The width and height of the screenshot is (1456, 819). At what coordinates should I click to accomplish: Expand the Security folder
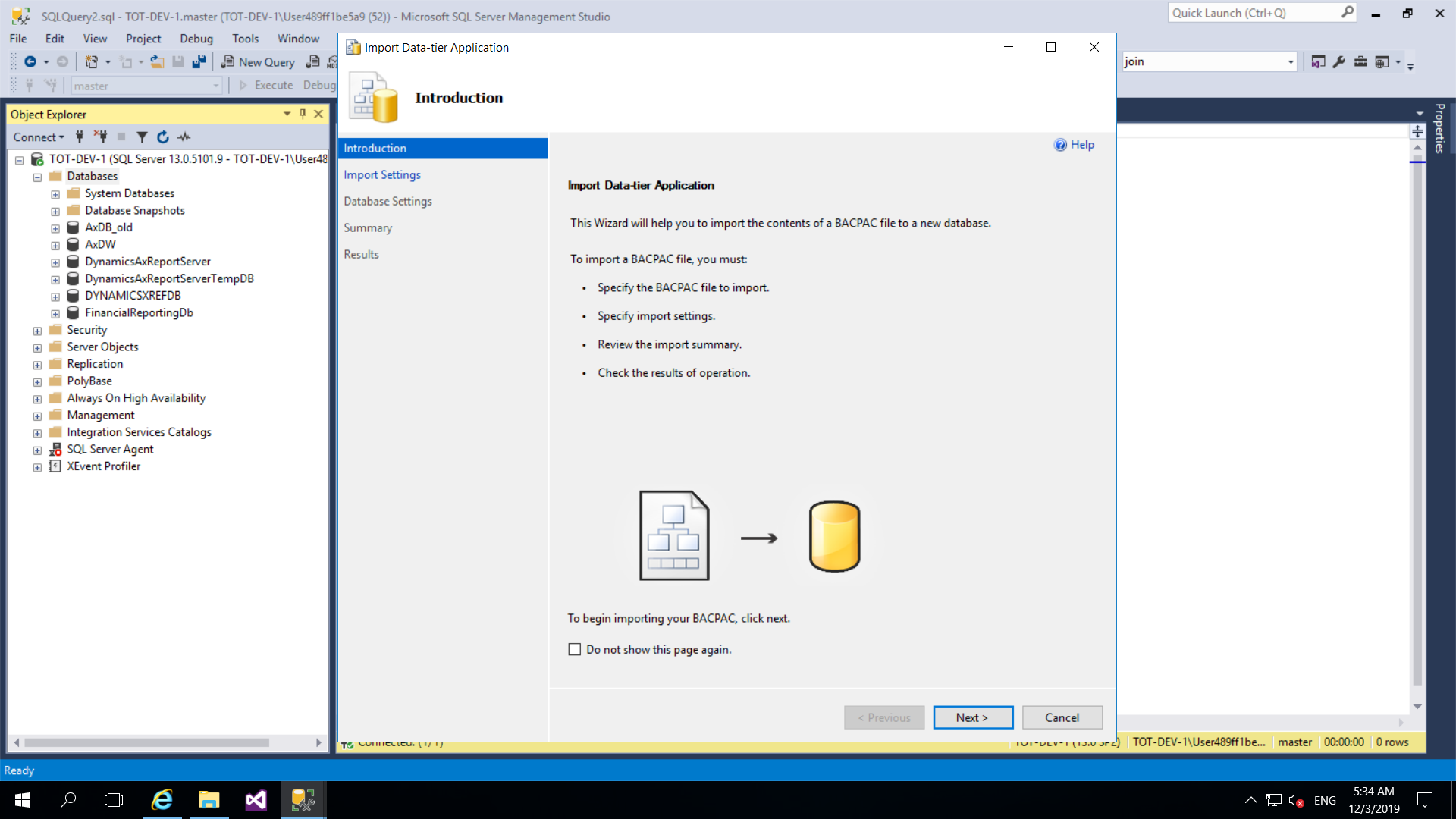coord(37,331)
